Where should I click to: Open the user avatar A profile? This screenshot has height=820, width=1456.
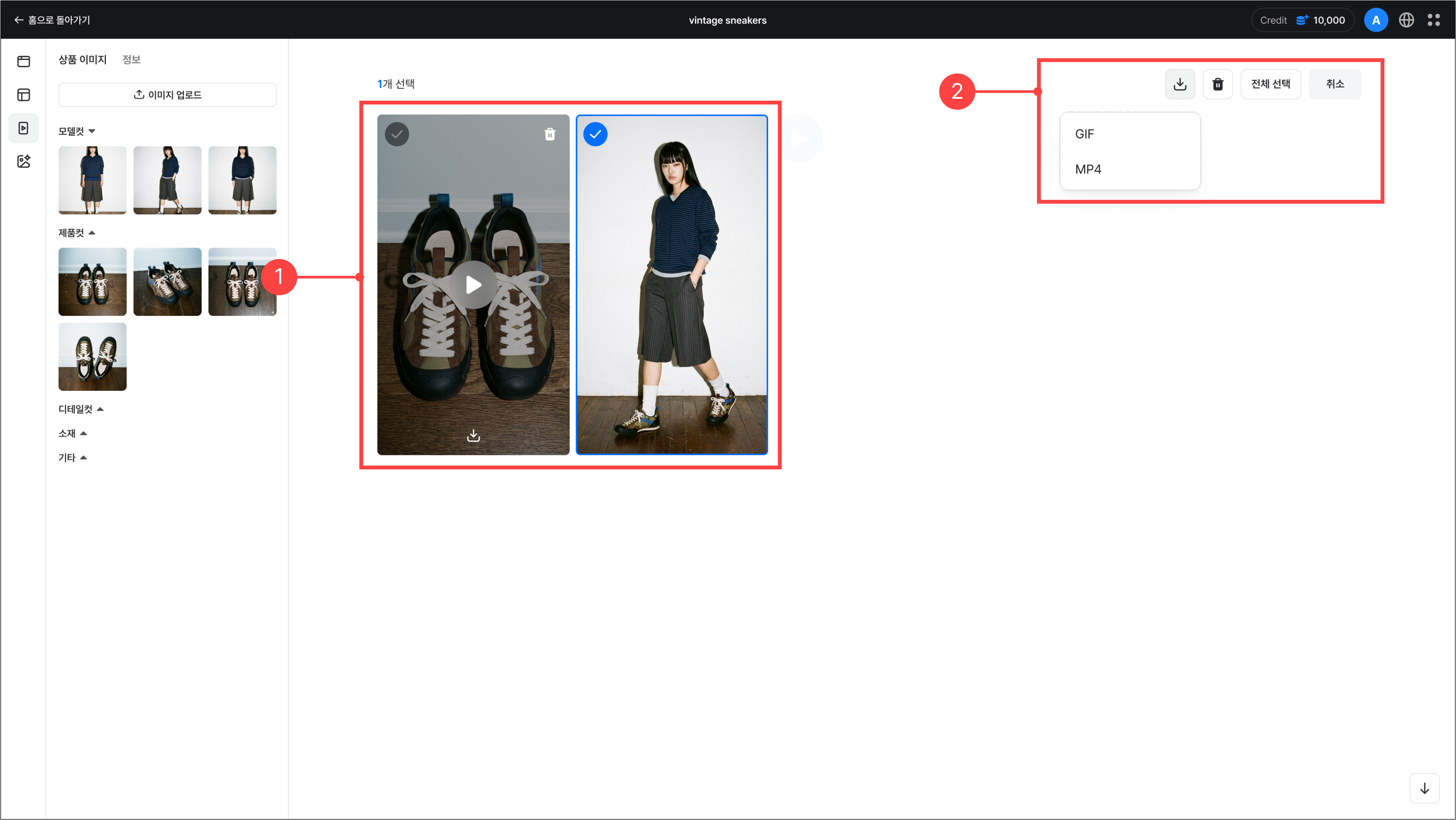pos(1376,20)
